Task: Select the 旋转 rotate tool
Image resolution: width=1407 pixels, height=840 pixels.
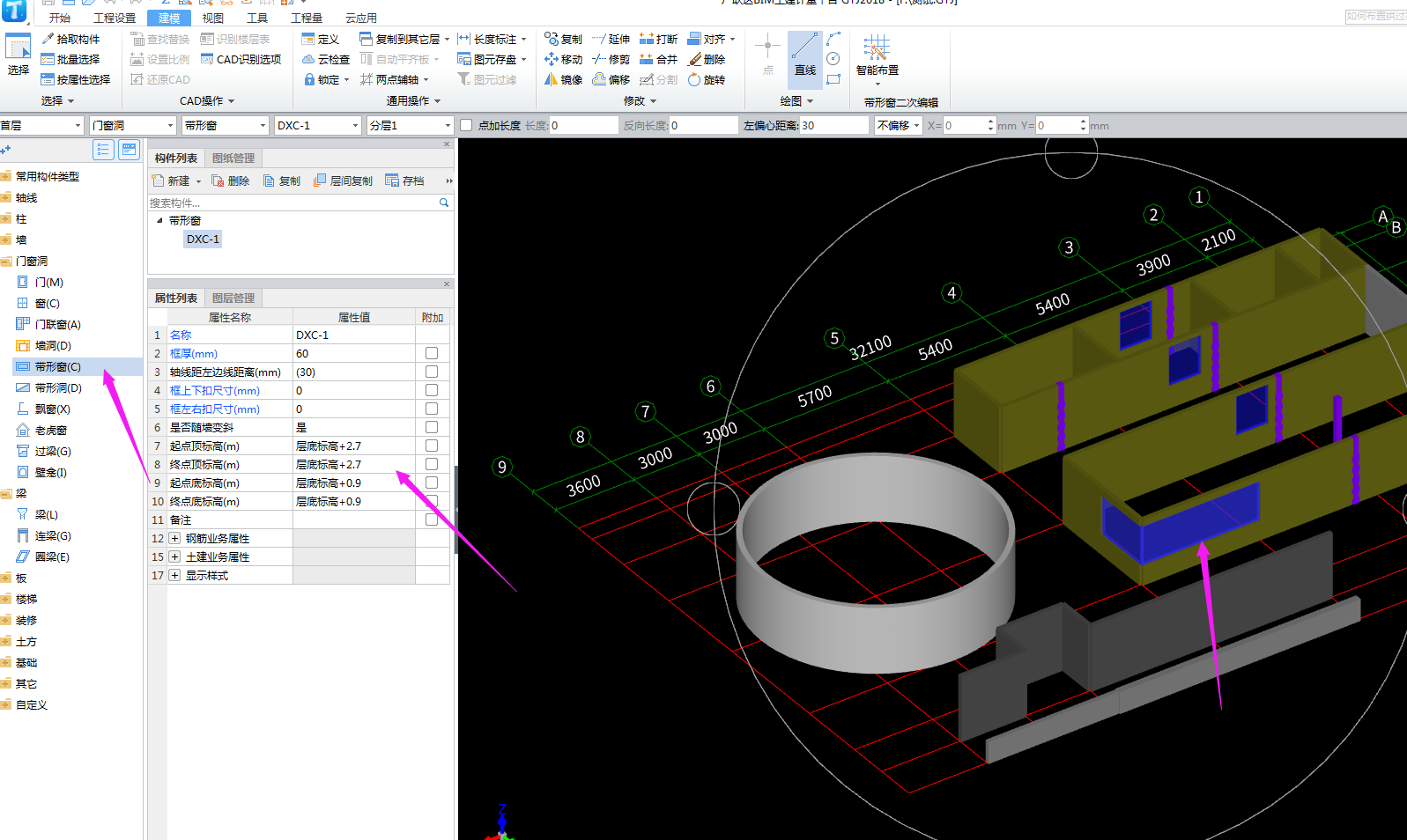Action: pos(706,79)
